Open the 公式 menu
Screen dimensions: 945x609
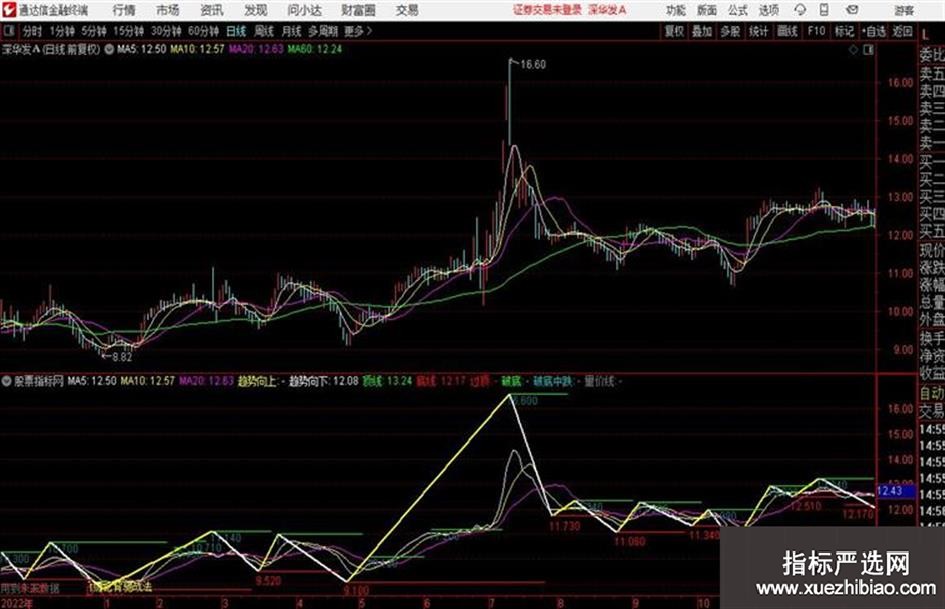[x=737, y=10]
